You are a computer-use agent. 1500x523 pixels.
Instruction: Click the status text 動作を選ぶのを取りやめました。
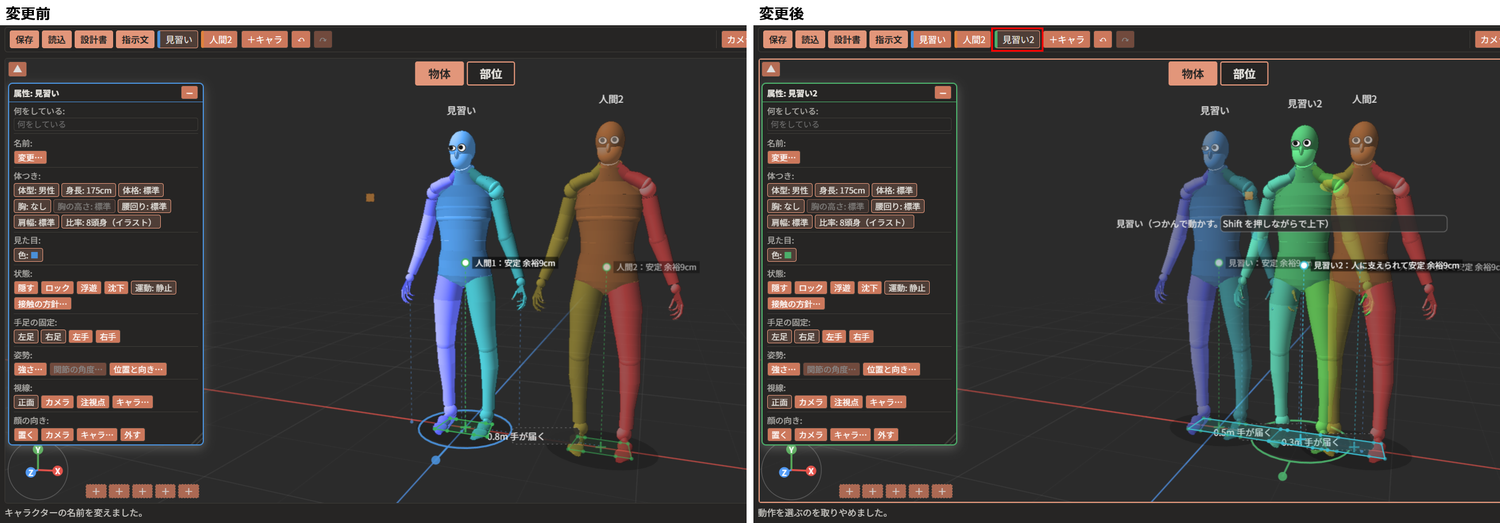click(823, 513)
